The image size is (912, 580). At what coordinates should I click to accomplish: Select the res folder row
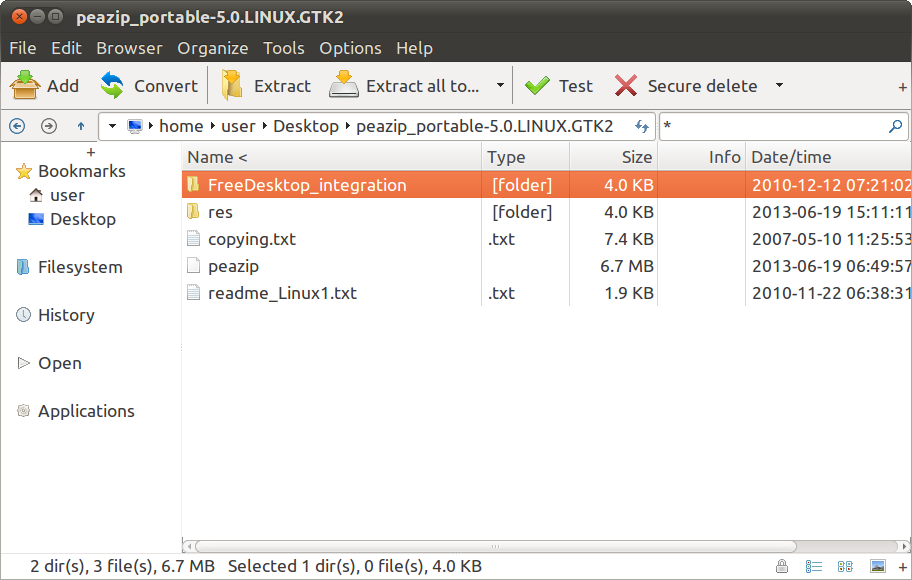(x=547, y=212)
